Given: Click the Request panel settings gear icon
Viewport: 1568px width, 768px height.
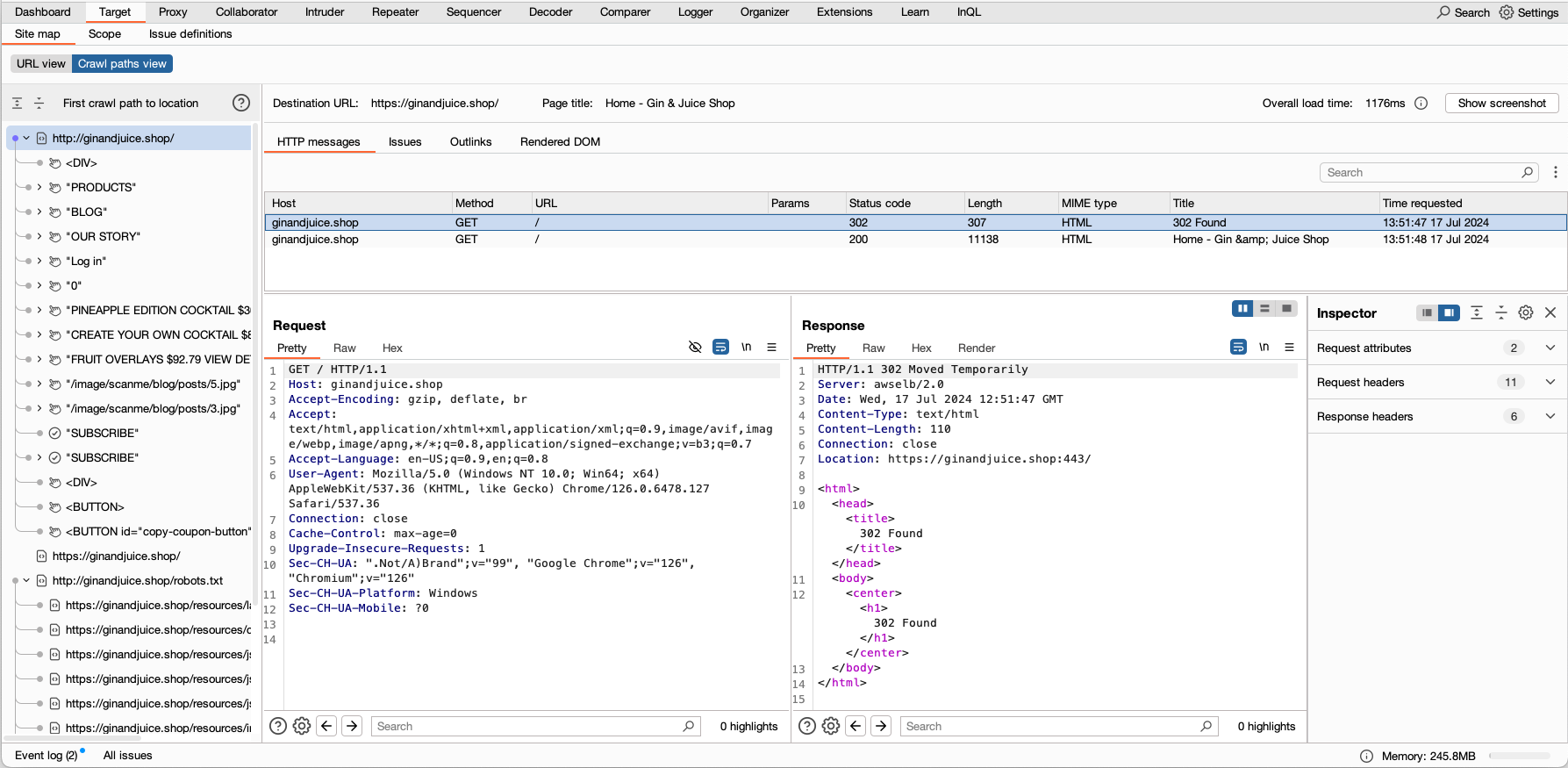Looking at the screenshot, I should [x=302, y=726].
